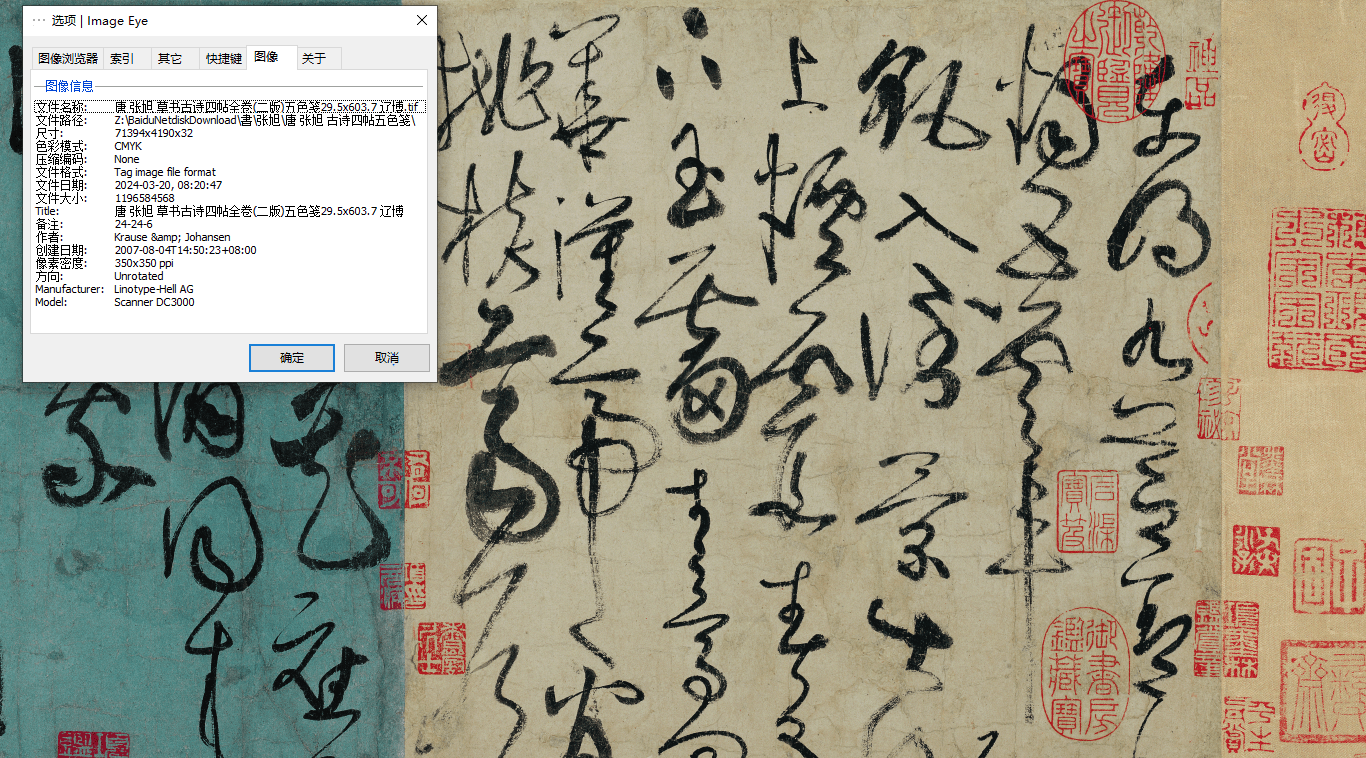Switch to the 图像浏览器 tab
The image size is (1366, 758).
click(67, 59)
